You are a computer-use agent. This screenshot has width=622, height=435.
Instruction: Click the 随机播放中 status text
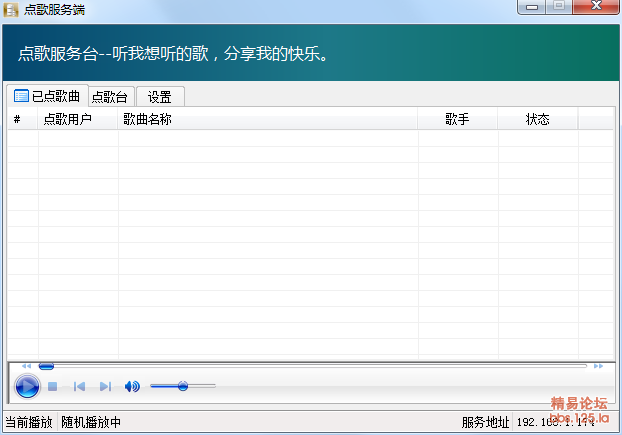pyautogui.click(x=91, y=422)
